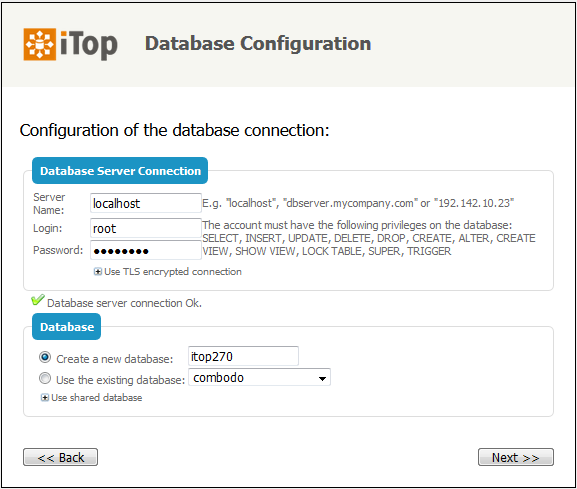Click inside the Password field
The width and height of the screenshot is (577, 489).
click(x=146, y=251)
